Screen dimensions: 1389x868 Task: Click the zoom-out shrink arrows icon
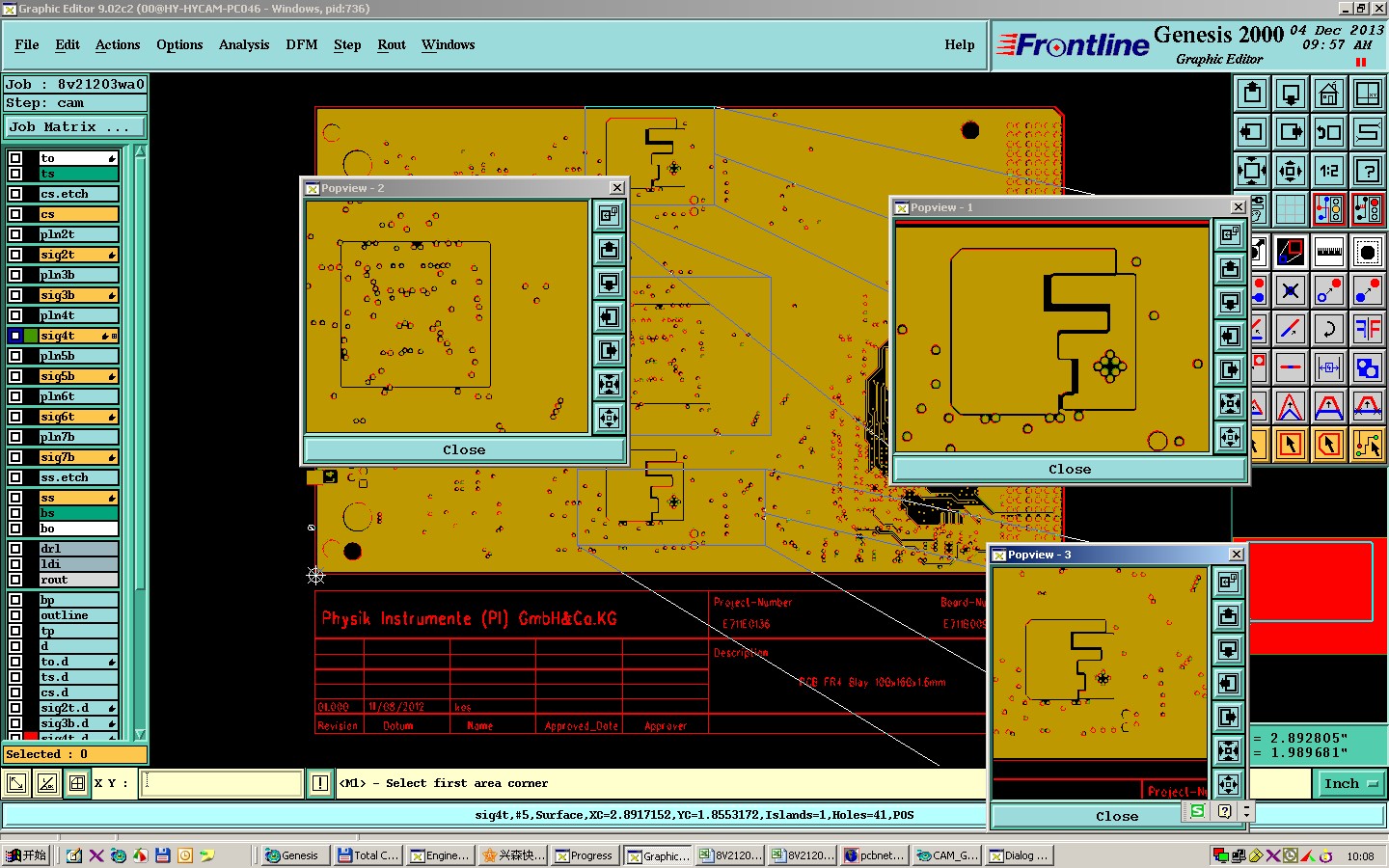(x=1291, y=171)
